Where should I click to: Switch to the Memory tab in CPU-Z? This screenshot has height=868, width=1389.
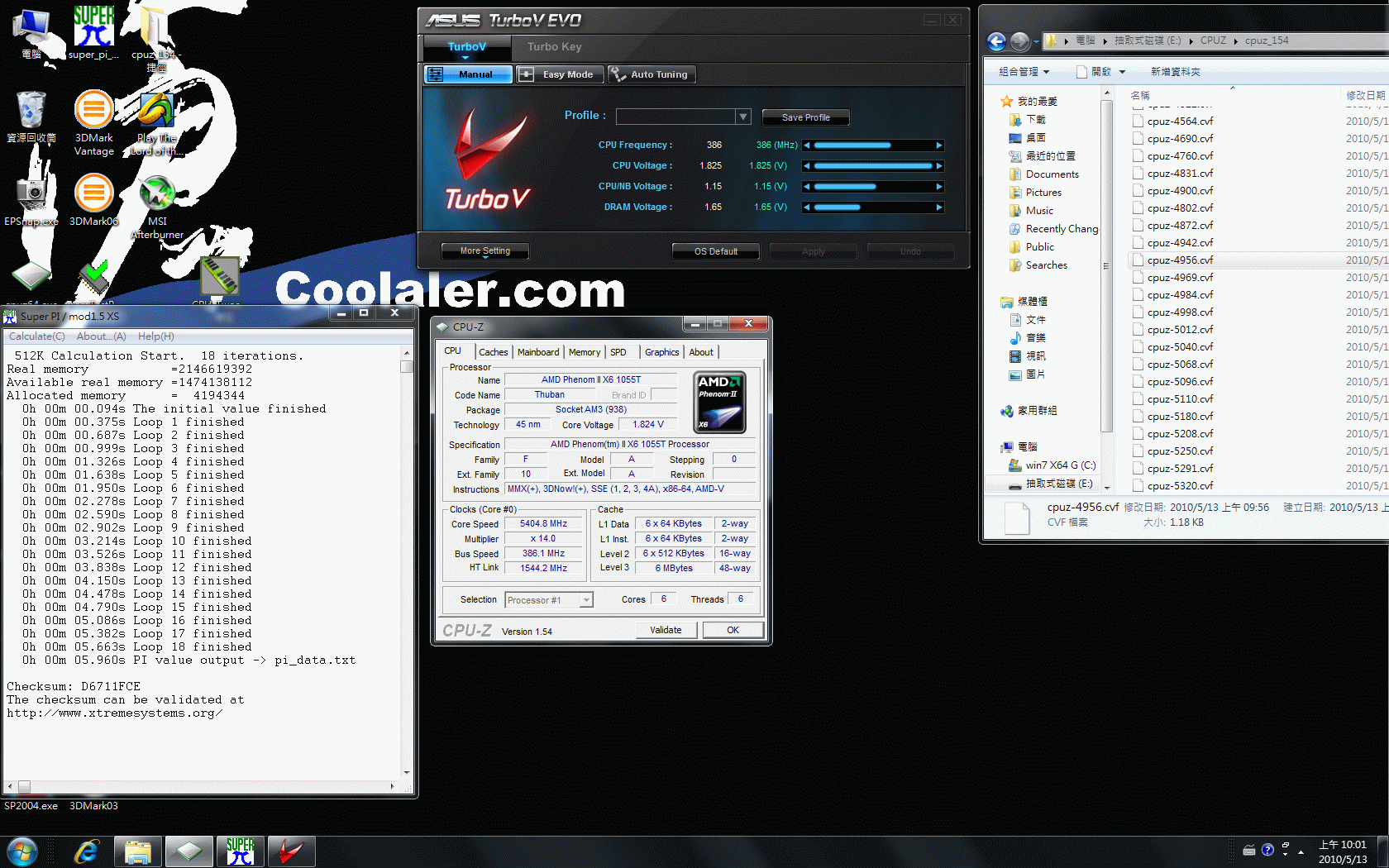click(x=585, y=352)
